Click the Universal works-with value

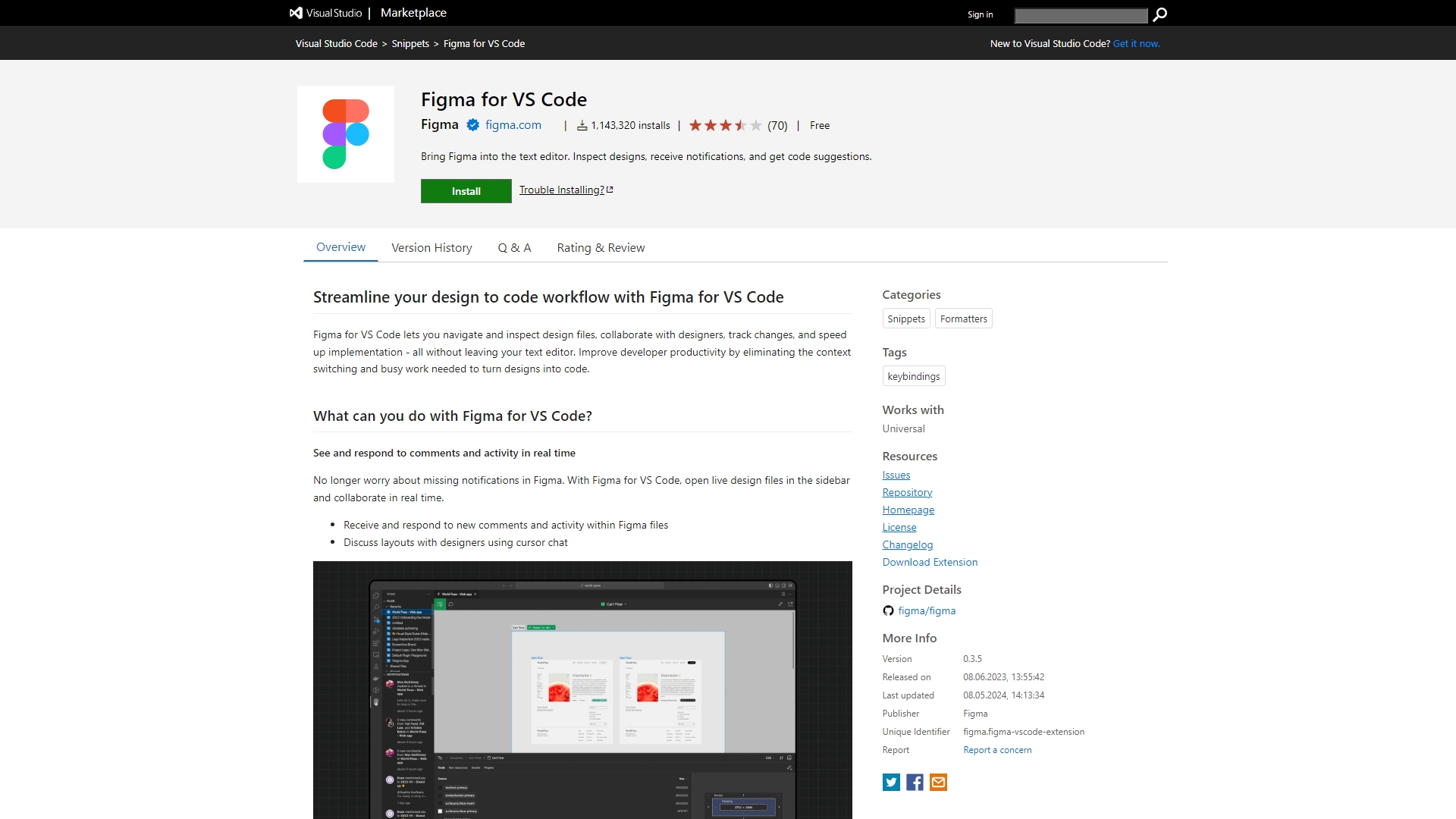click(x=903, y=429)
